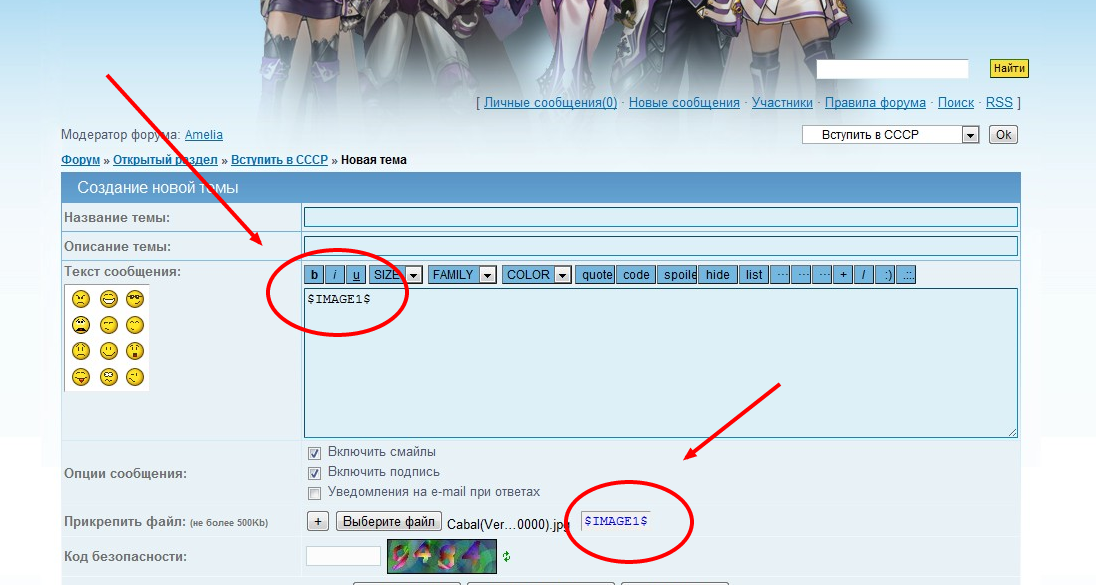
Task: Refresh the security code captcha image
Action: tap(507, 556)
